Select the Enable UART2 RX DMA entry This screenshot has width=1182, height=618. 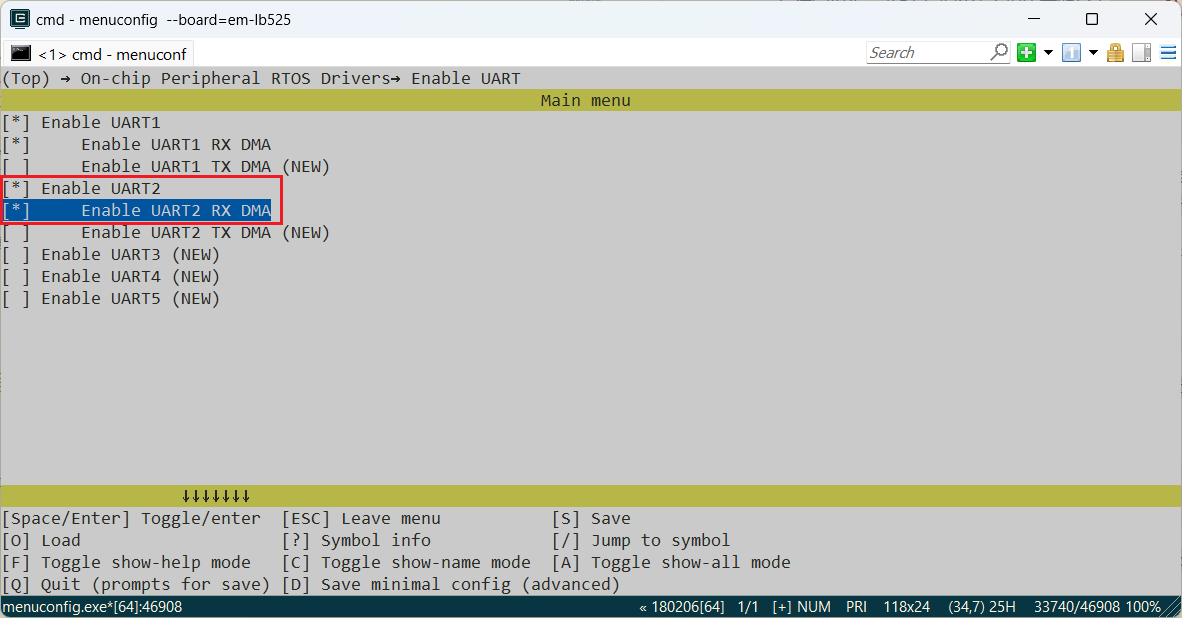click(x=175, y=210)
